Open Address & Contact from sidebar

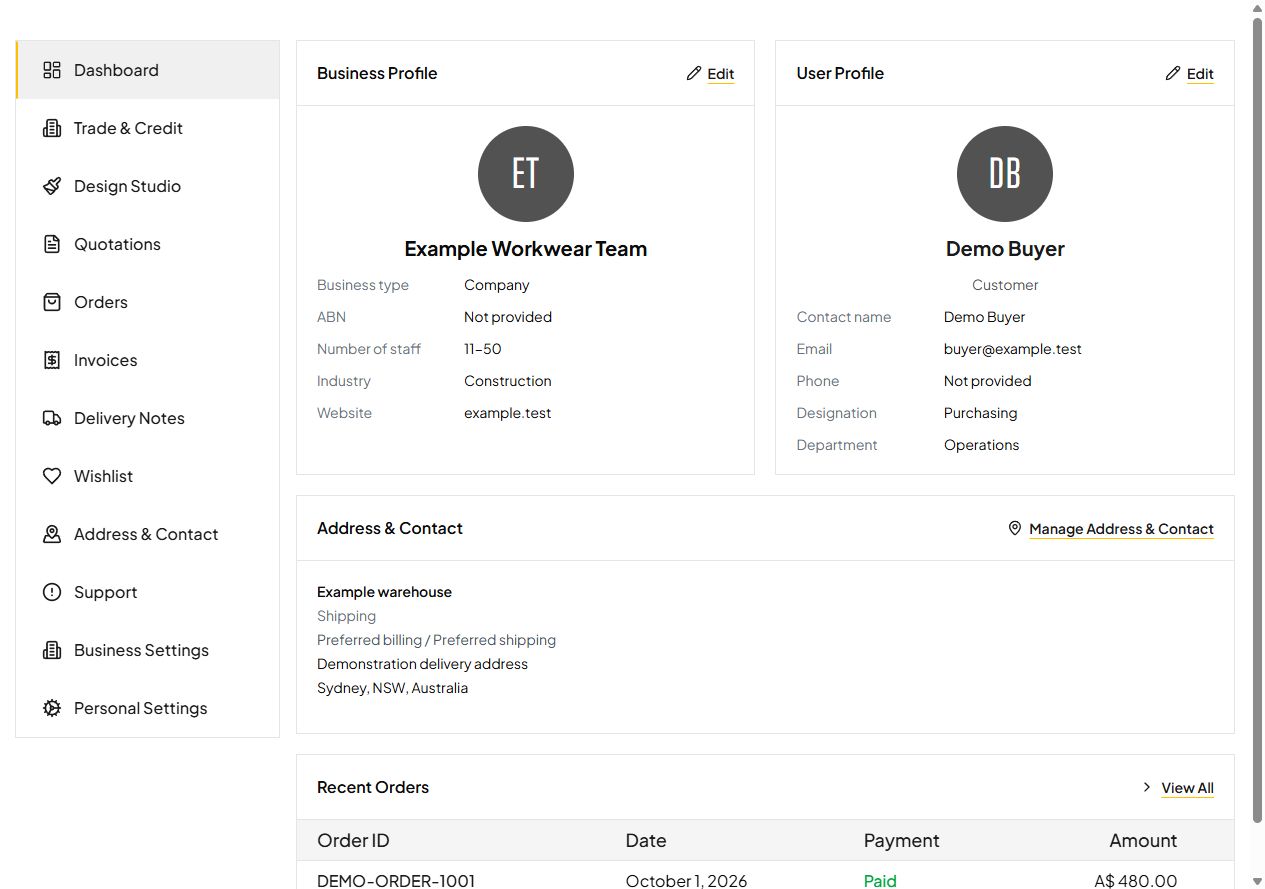148,534
